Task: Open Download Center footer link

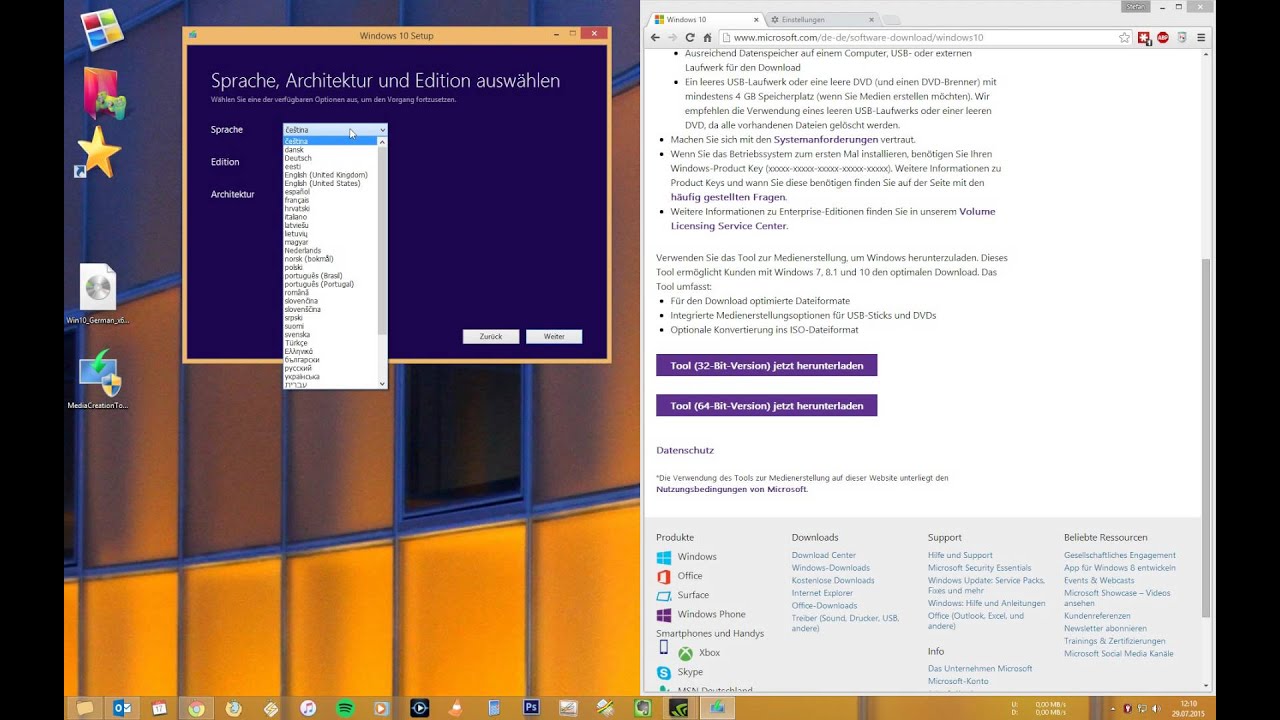Action: 824,556
